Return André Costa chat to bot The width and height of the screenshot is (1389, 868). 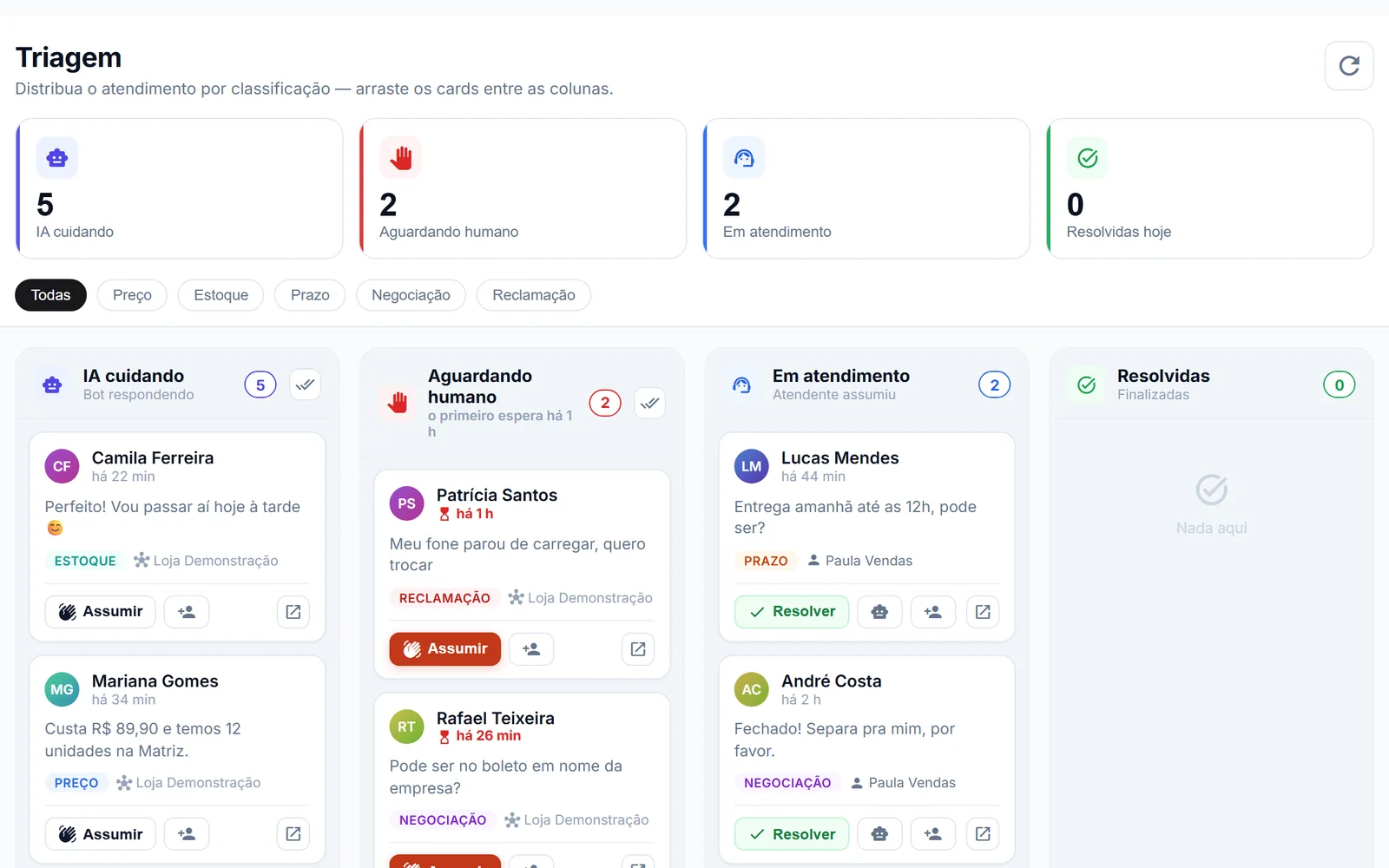pos(879,834)
